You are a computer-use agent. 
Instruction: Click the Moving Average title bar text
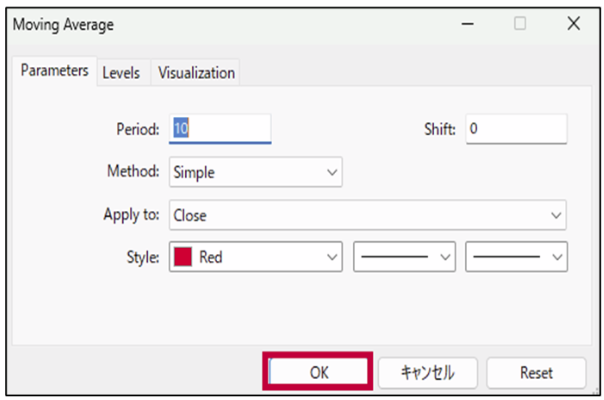(x=63, y=24)
